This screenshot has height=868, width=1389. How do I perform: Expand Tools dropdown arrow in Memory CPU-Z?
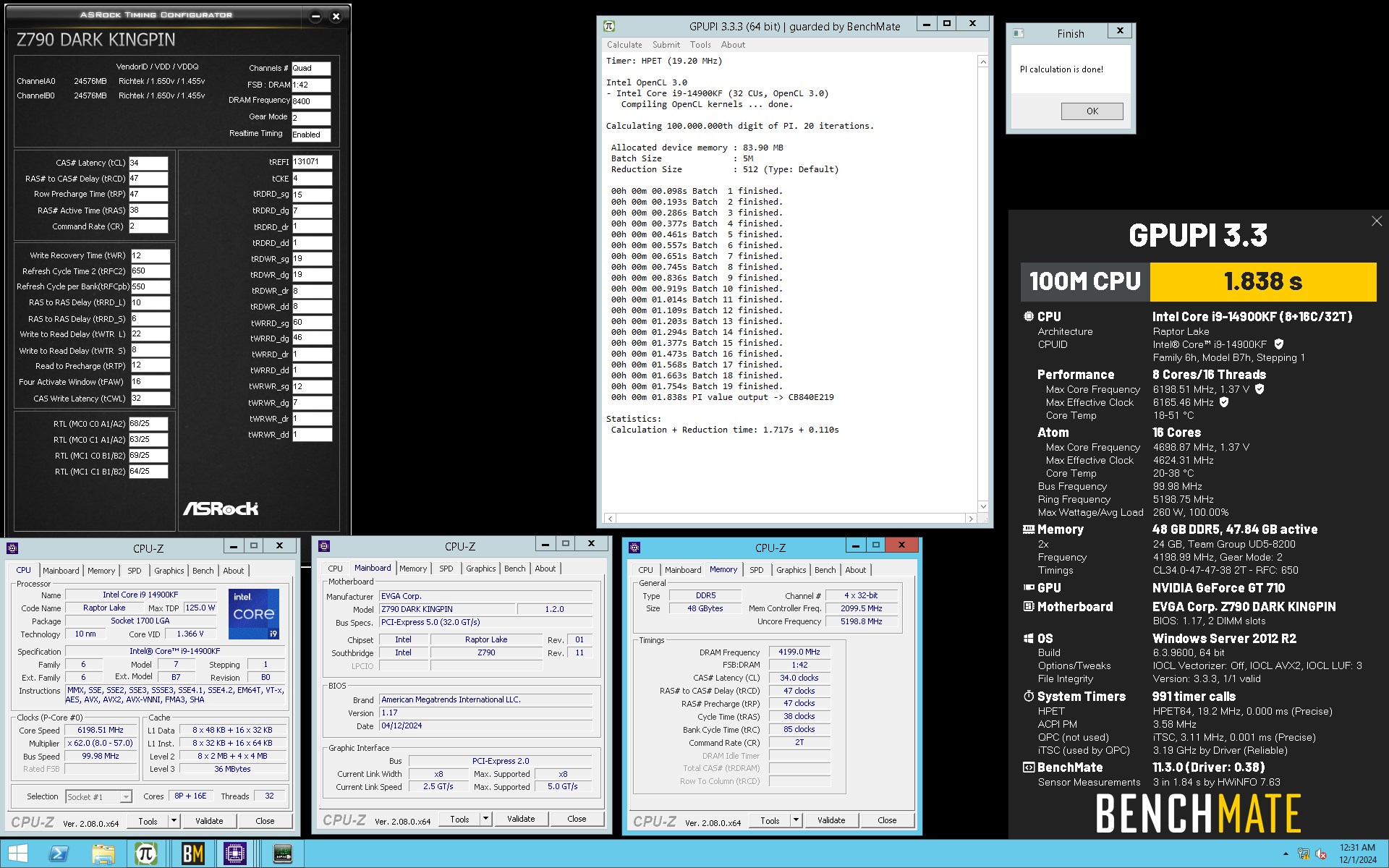coord(796,821)
